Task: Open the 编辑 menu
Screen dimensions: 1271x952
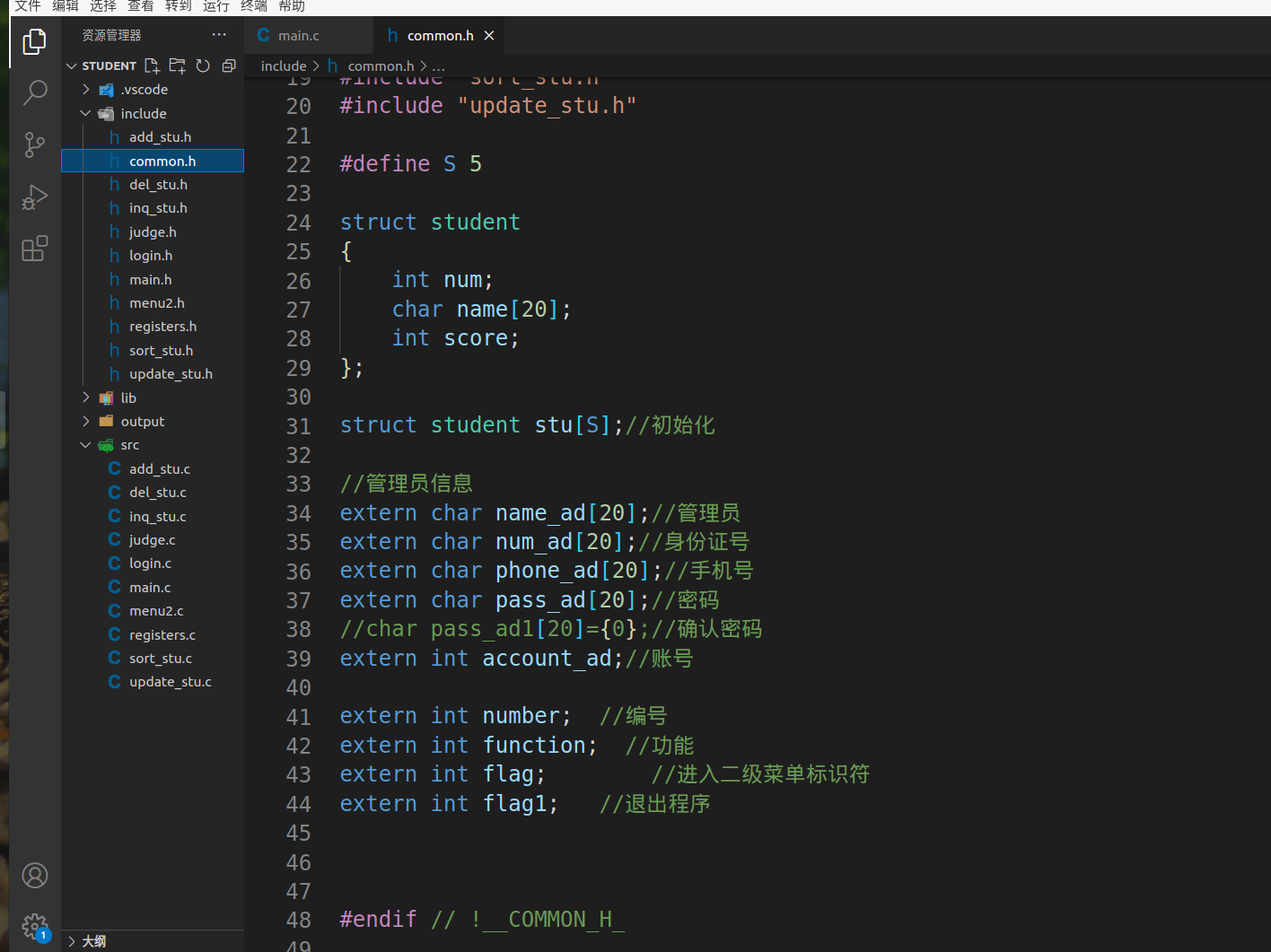Action: tap(66, 6)
